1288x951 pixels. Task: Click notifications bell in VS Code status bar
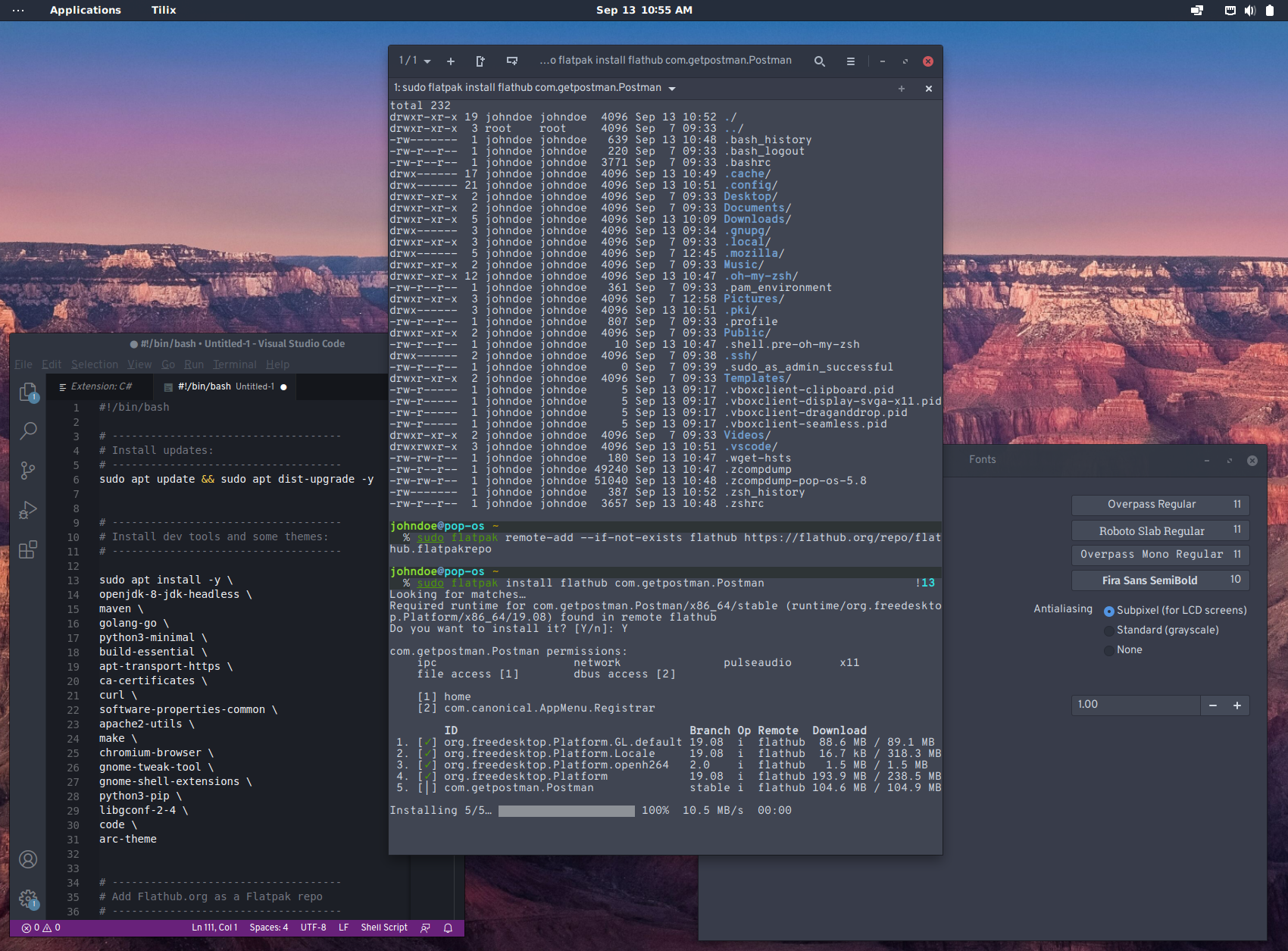point(448,928)
